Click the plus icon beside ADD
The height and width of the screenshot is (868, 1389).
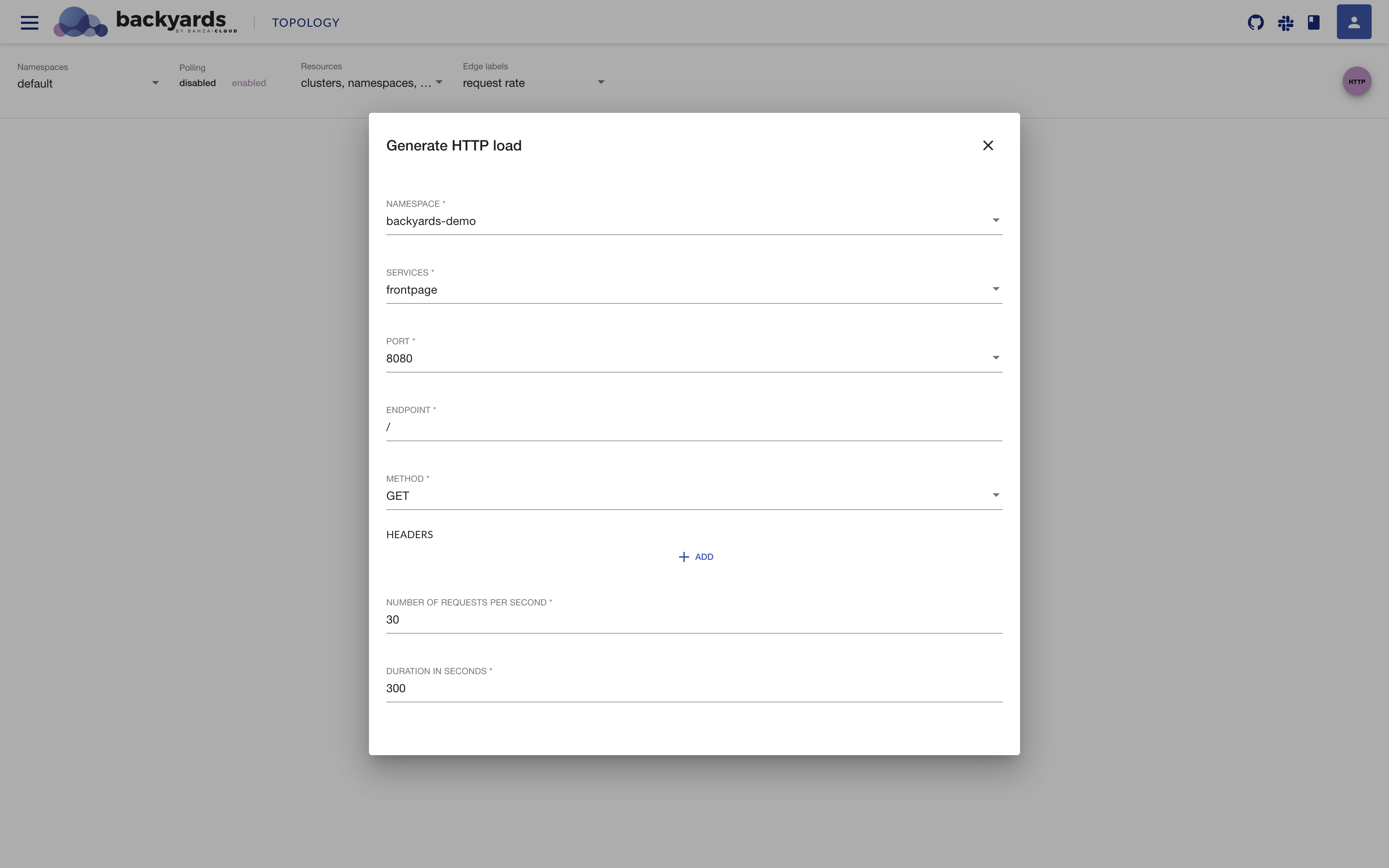(x=683, y=557)
